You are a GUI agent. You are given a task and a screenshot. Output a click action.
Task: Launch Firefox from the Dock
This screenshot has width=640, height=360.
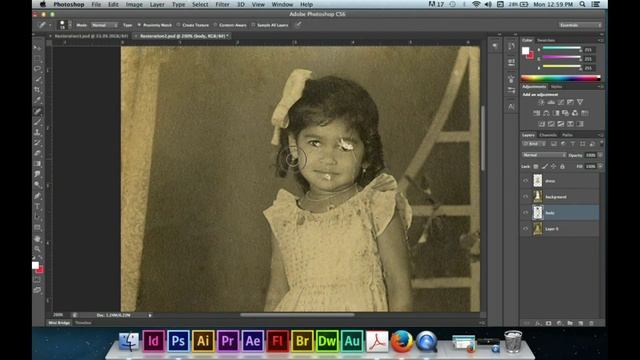402,341
